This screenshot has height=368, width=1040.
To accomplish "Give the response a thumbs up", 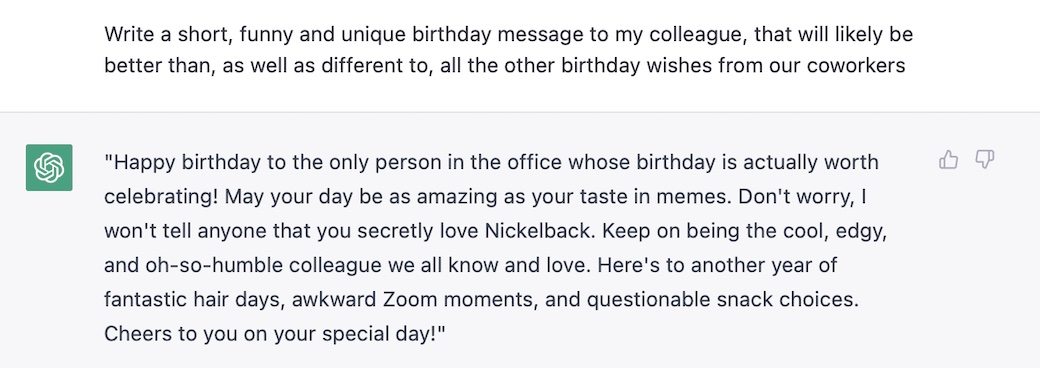I will click(948, 160).
